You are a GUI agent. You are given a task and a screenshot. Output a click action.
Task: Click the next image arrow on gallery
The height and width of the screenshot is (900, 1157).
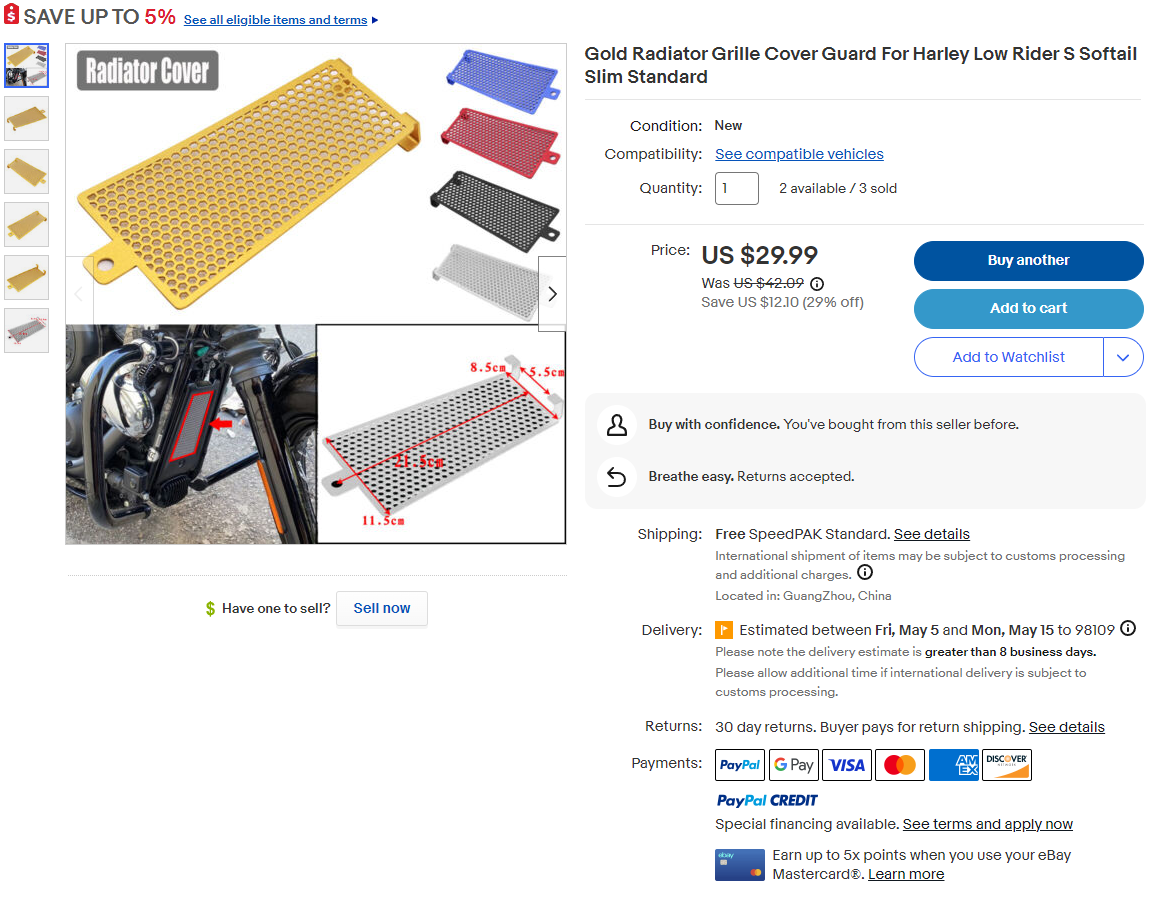[x=552, y=293]
